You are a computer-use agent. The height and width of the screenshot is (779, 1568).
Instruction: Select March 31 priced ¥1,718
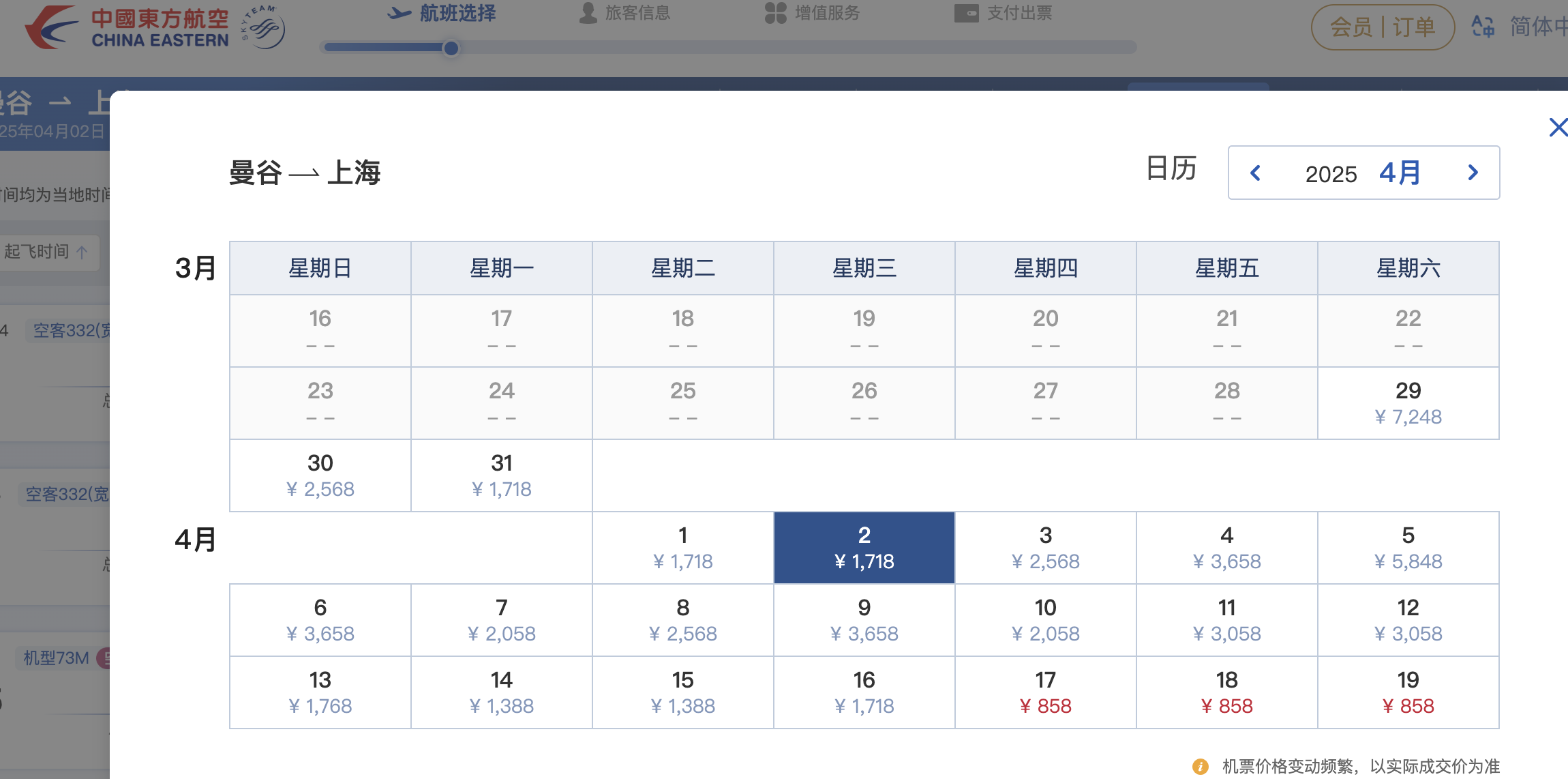coord(501,475)
